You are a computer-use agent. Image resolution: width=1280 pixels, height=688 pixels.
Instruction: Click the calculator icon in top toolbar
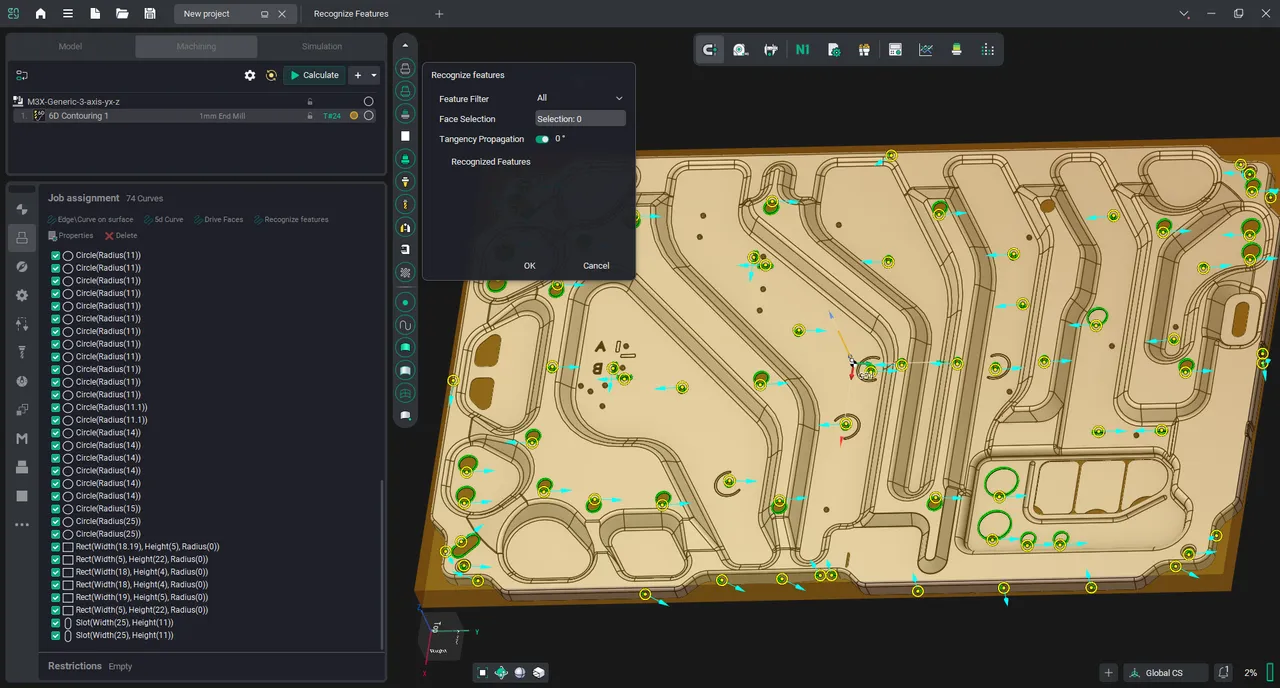point(895,49)
